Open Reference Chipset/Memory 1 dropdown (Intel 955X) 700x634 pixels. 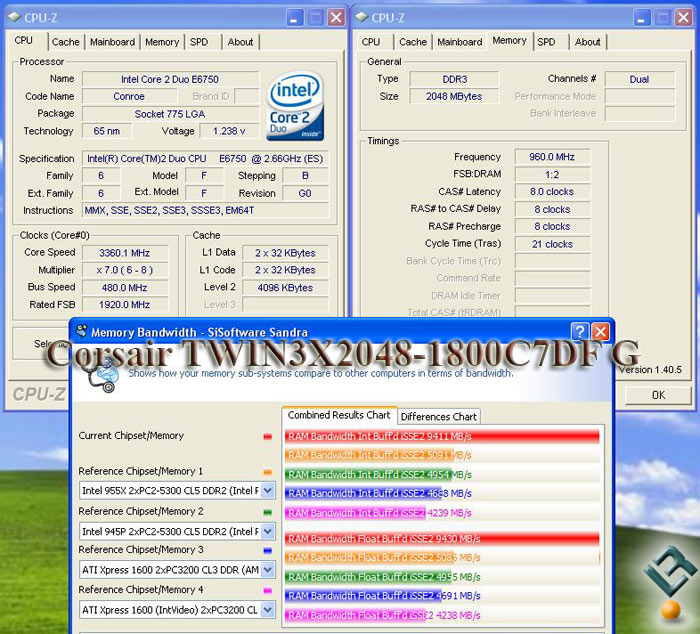coord(267,491)
